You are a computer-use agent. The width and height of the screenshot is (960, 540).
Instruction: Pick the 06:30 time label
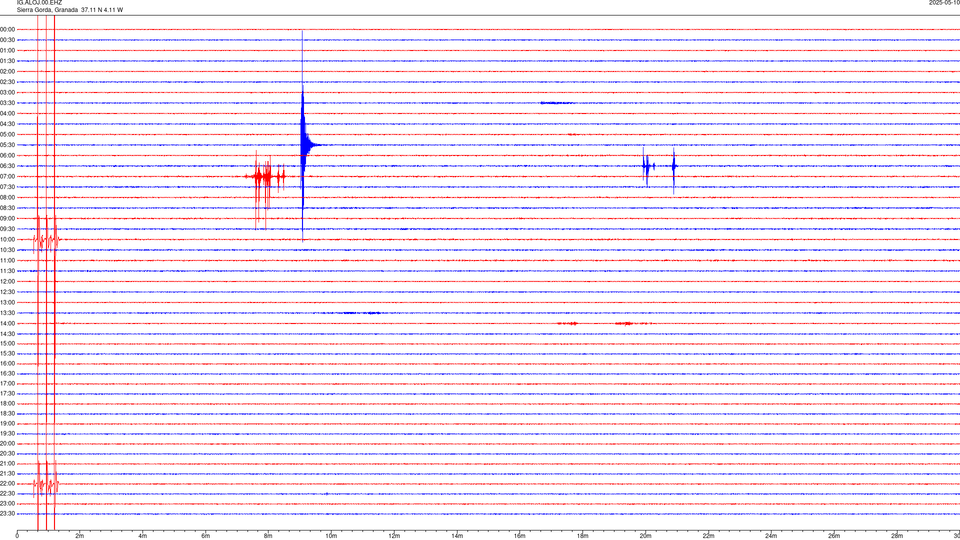tap(8, 166)
